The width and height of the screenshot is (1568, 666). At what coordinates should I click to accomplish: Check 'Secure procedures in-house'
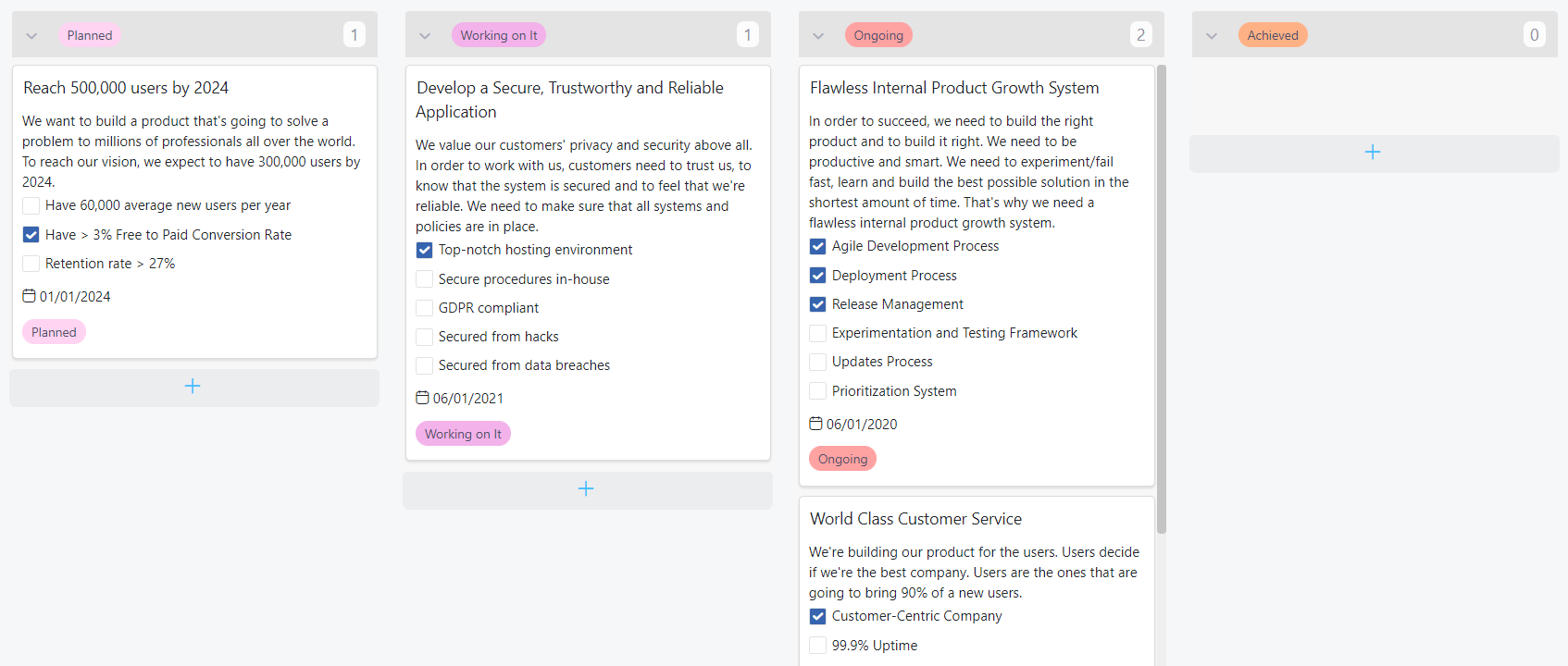point(424,279)
